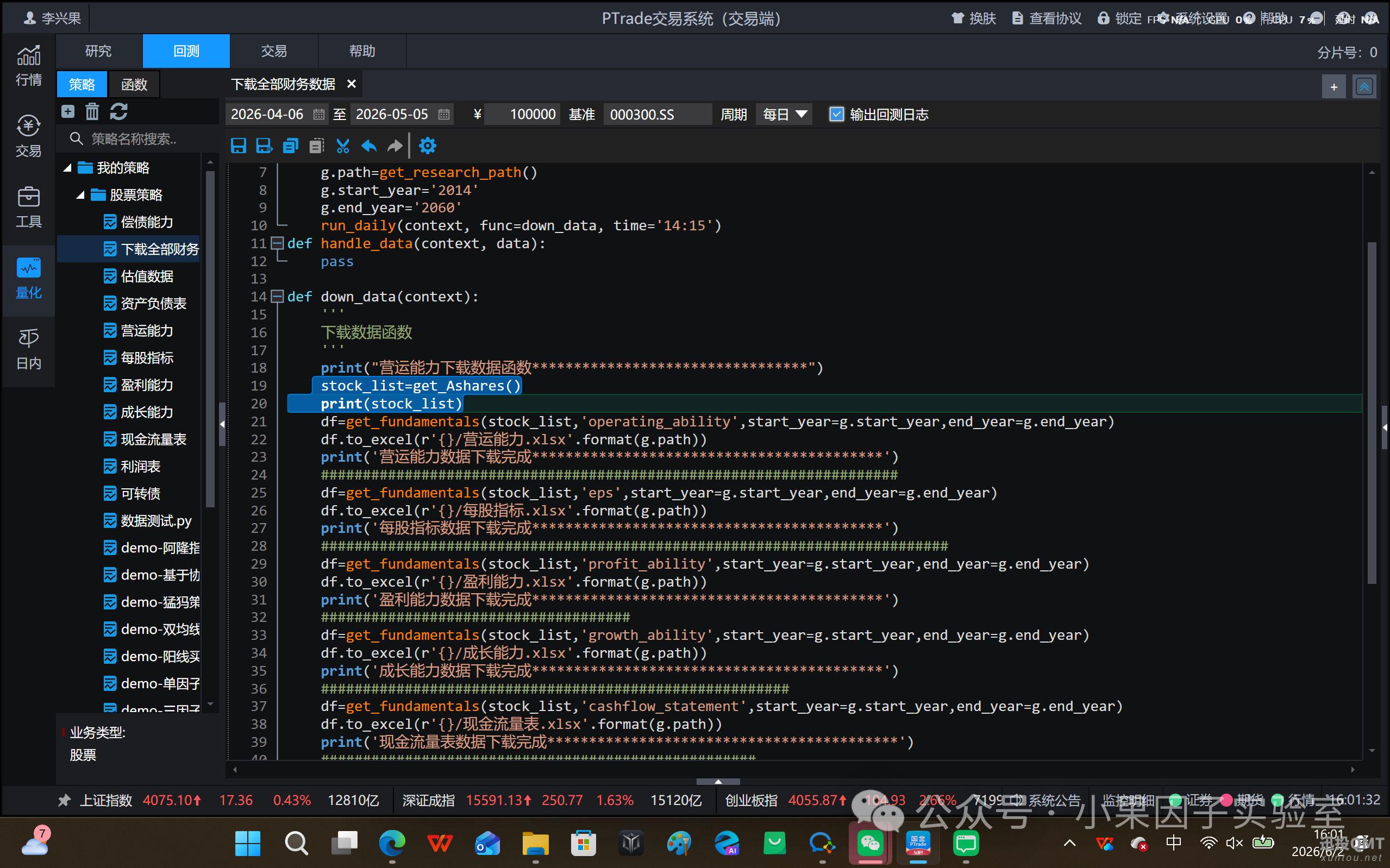The image size is (1390, 868).
Task: Open Microsoft Edge from taskbar
Action: pyautogui.click(x=392, y=842)
